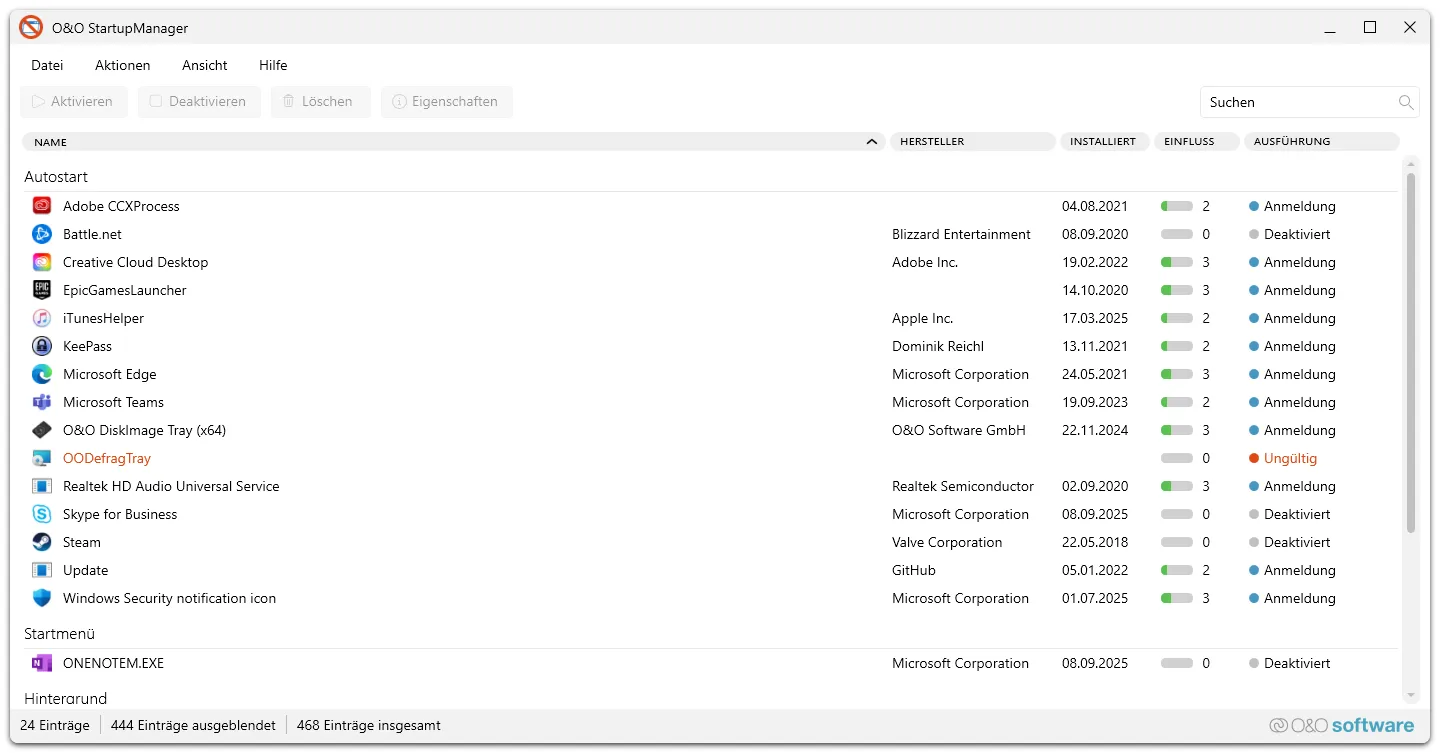Click the Skype for Business icon
The width and height of the screenshot is (1440, 753).
pyautogui.click(x=42, y=514)
